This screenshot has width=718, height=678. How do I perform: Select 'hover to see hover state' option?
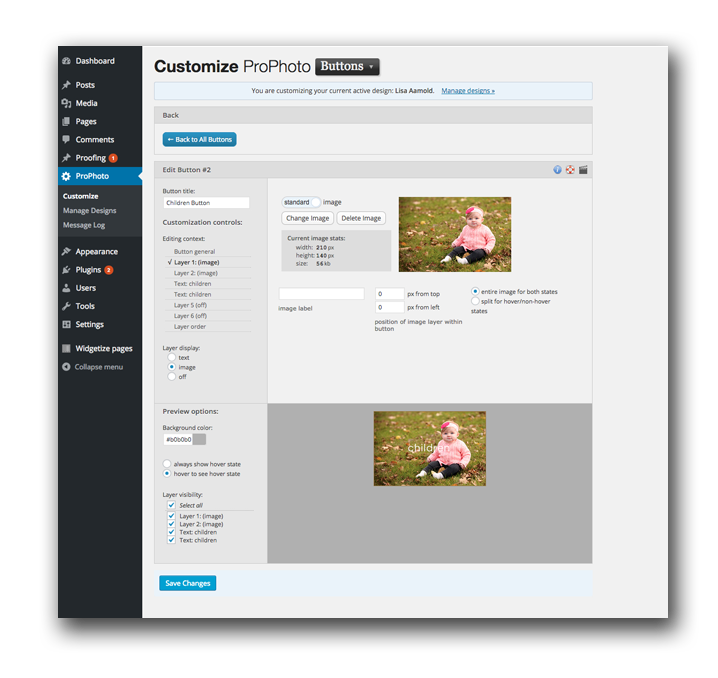pos(167,473)
